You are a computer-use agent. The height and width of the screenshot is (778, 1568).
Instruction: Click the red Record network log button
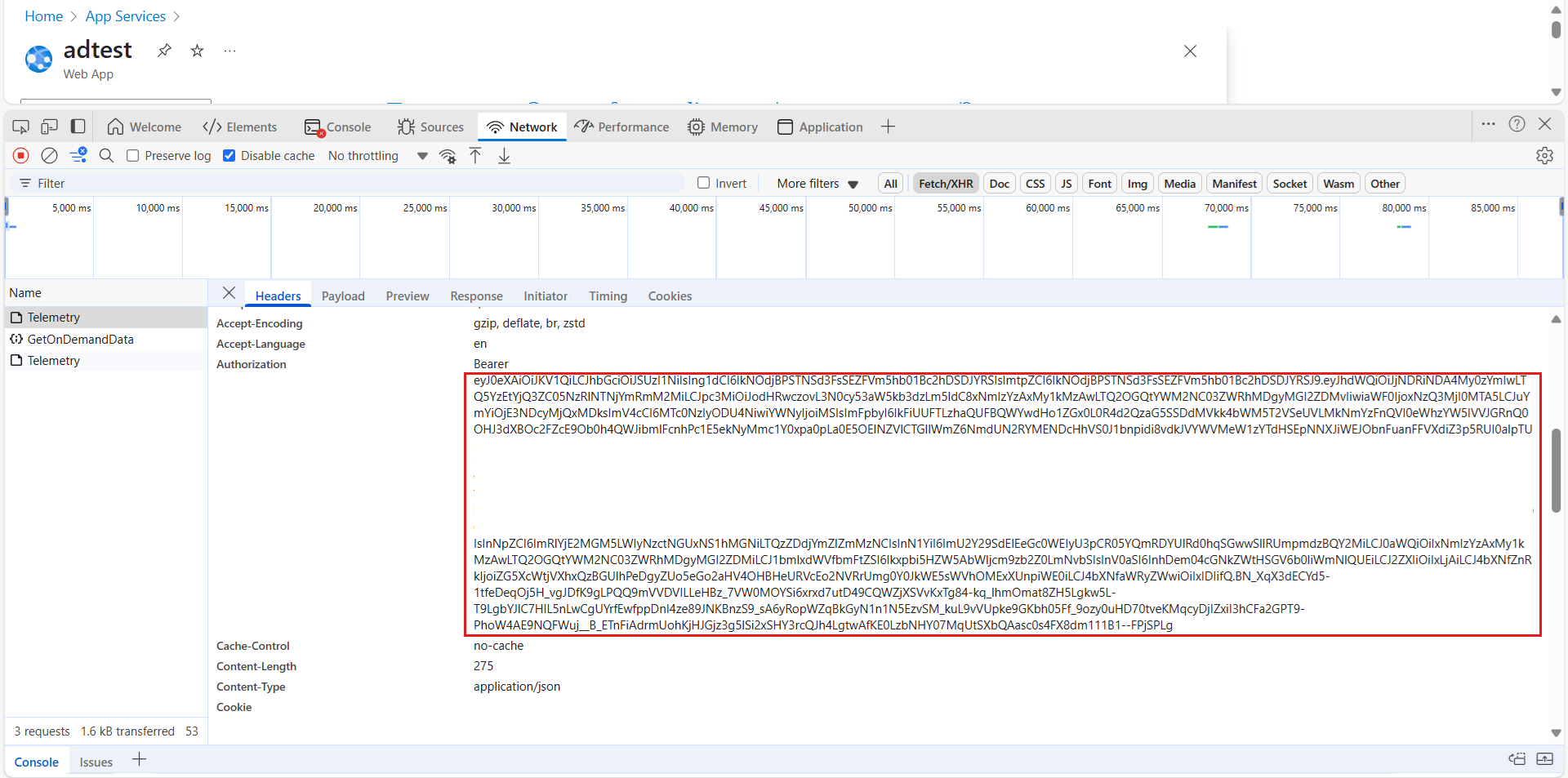(x=21, y=155)
